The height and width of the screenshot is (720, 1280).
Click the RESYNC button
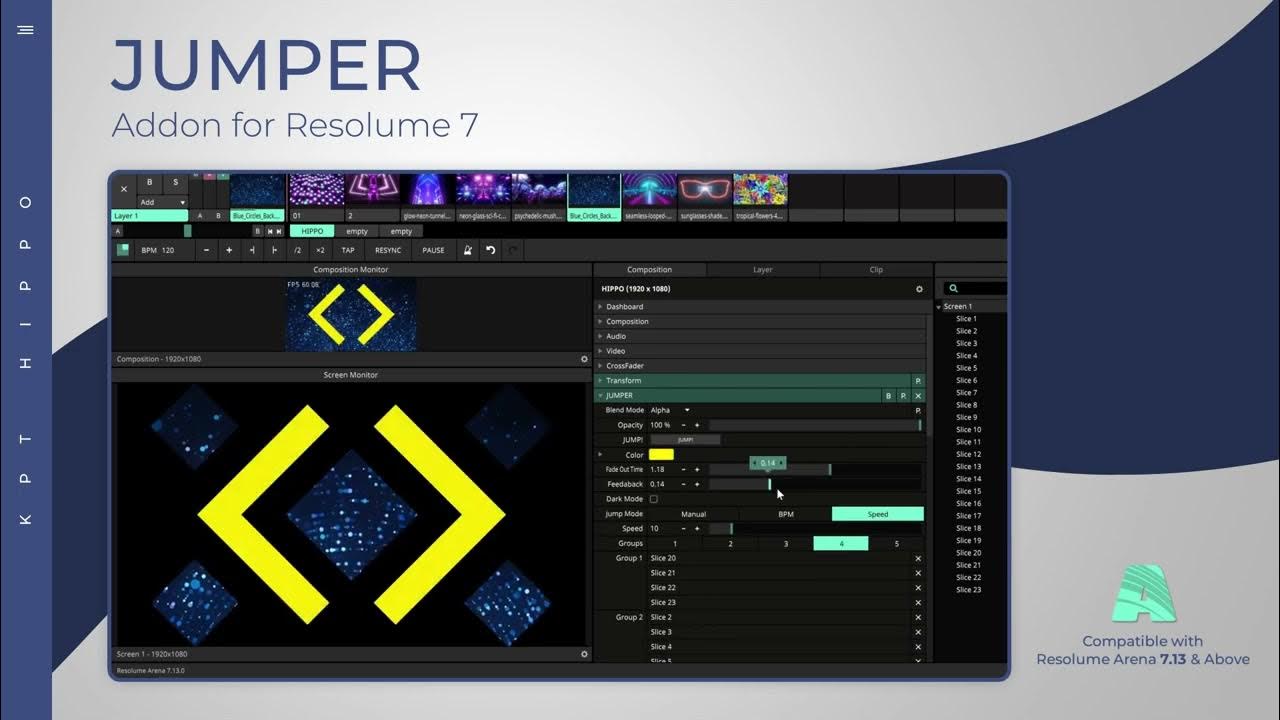pos(388,250)
